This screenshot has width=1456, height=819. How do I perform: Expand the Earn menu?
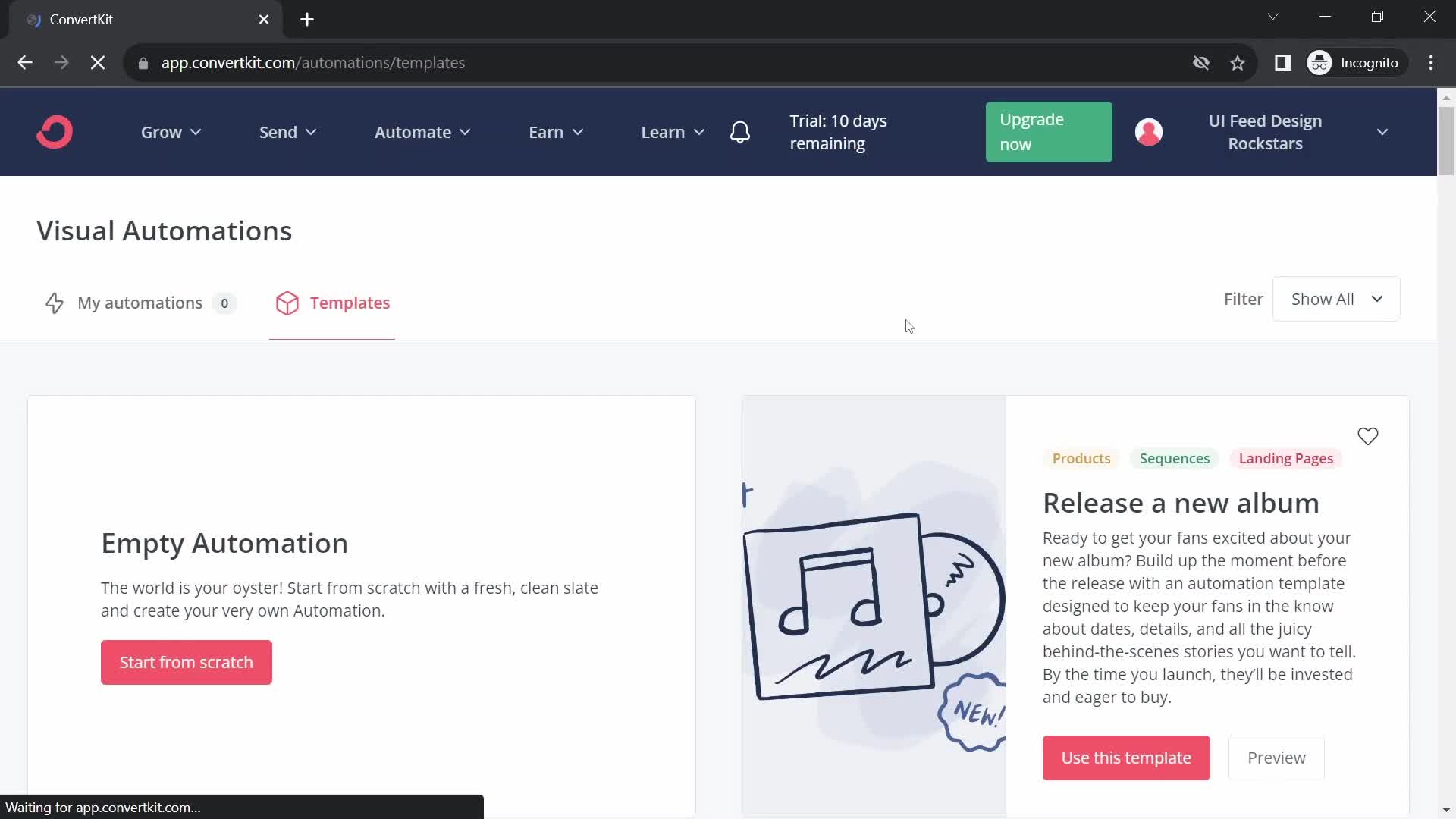[557, 132]
